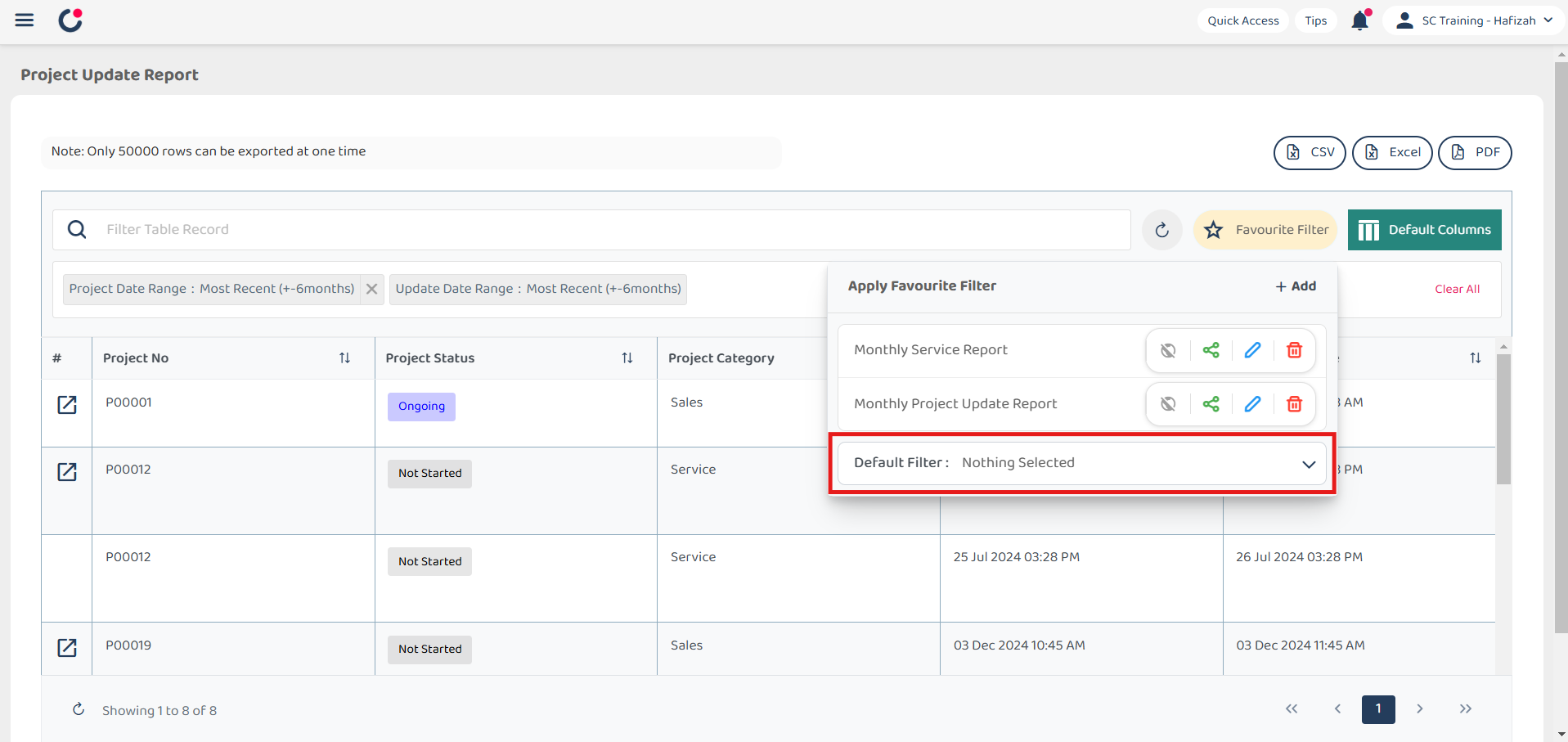Viewport: 1568px width, 742px height.
Task: Go to the first page
Action: pyautogui.click(x=1292, y=709)
